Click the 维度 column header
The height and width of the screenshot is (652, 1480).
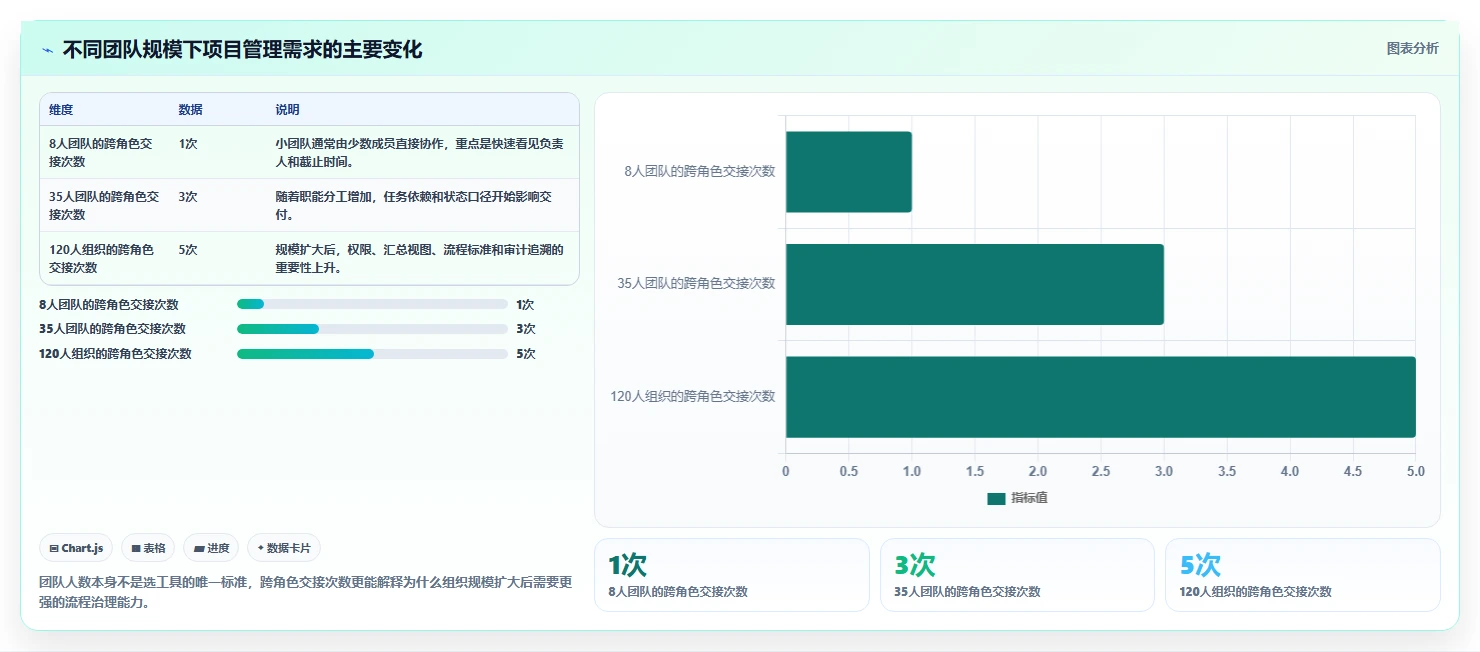coord(61,110)
